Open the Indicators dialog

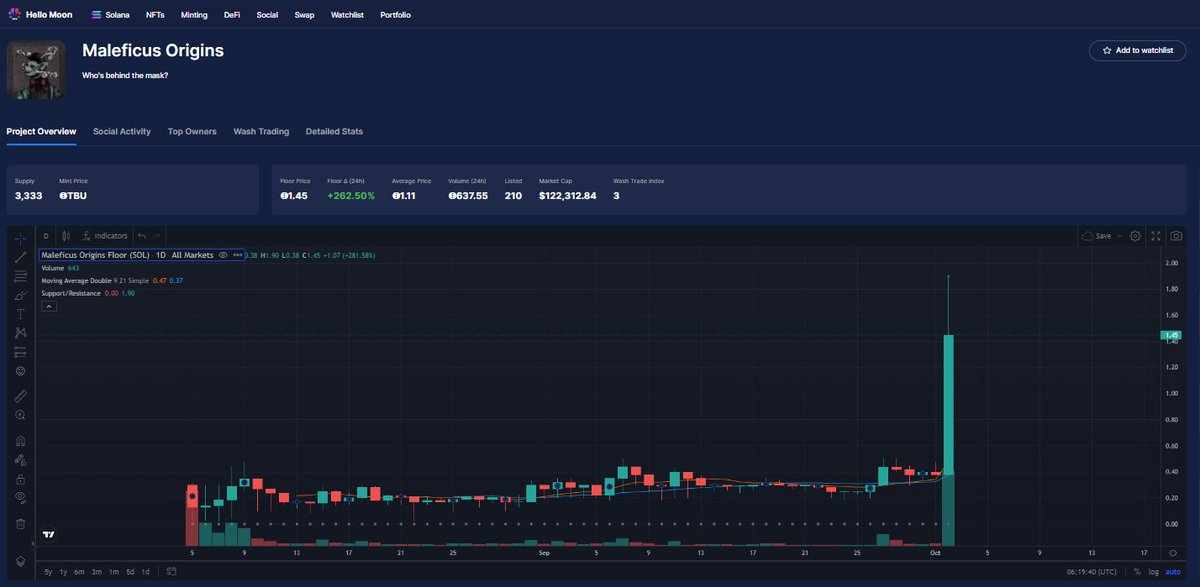coord(105,236)
